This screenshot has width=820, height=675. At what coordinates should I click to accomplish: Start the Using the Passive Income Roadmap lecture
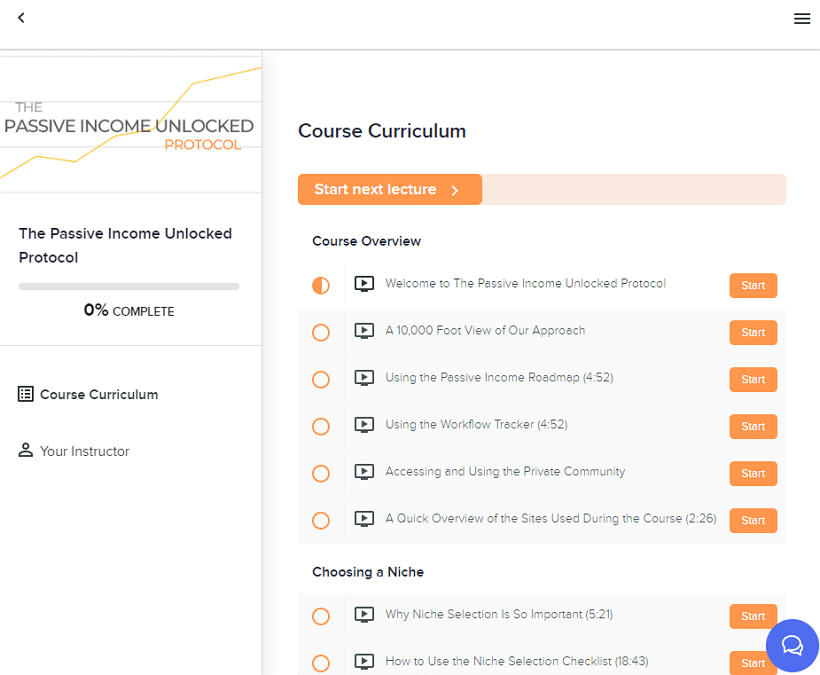753,380
